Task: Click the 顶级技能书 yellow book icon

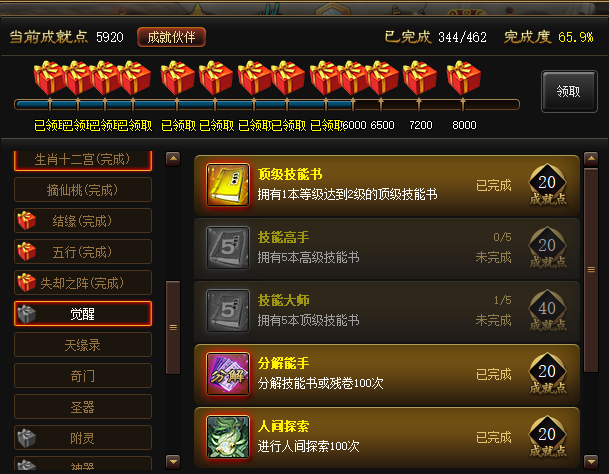Action: (x=228, y=185)
